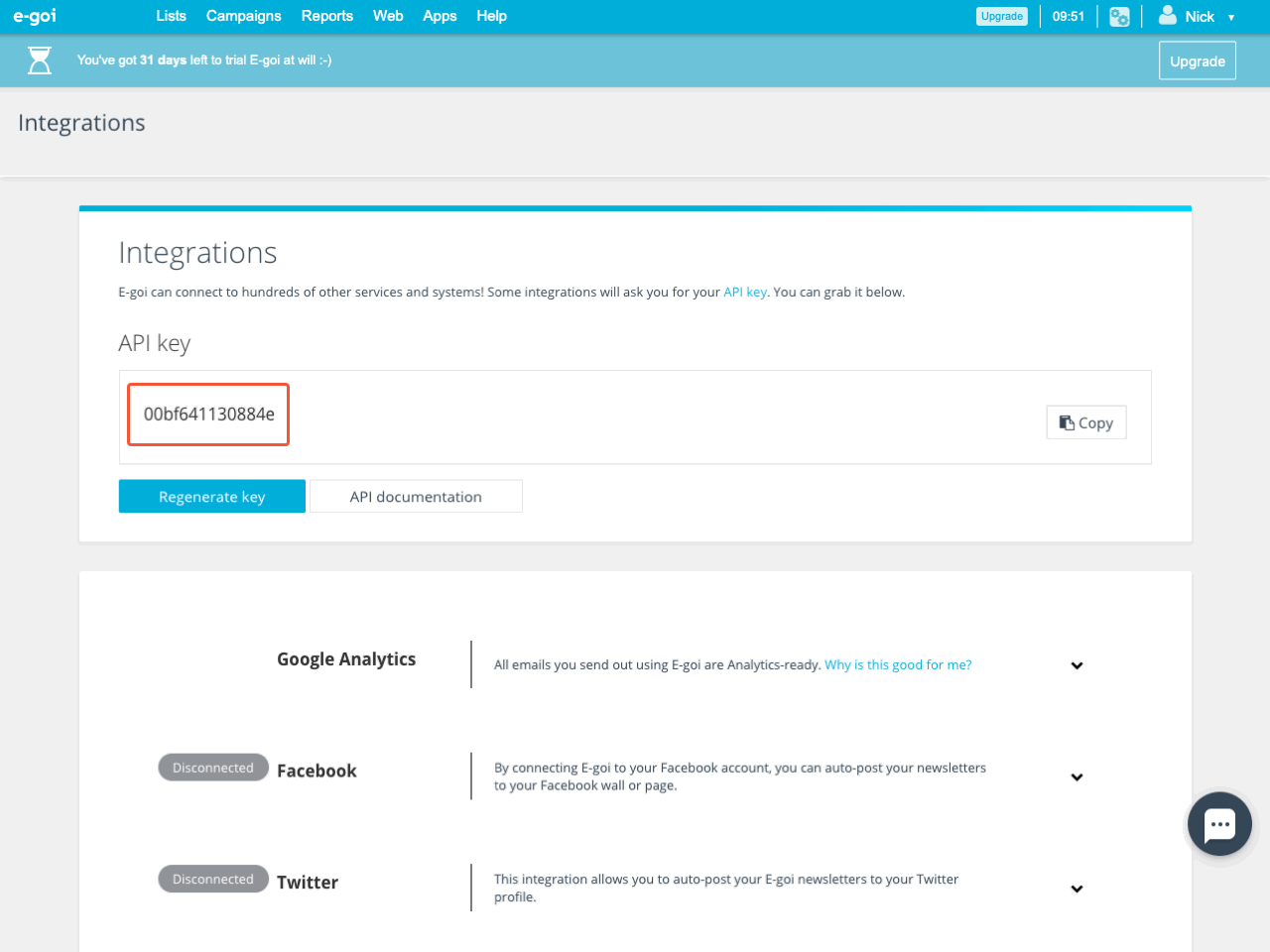Expand the Twitter integration section
1270x952 pixels.
(x=1077, y=889)
